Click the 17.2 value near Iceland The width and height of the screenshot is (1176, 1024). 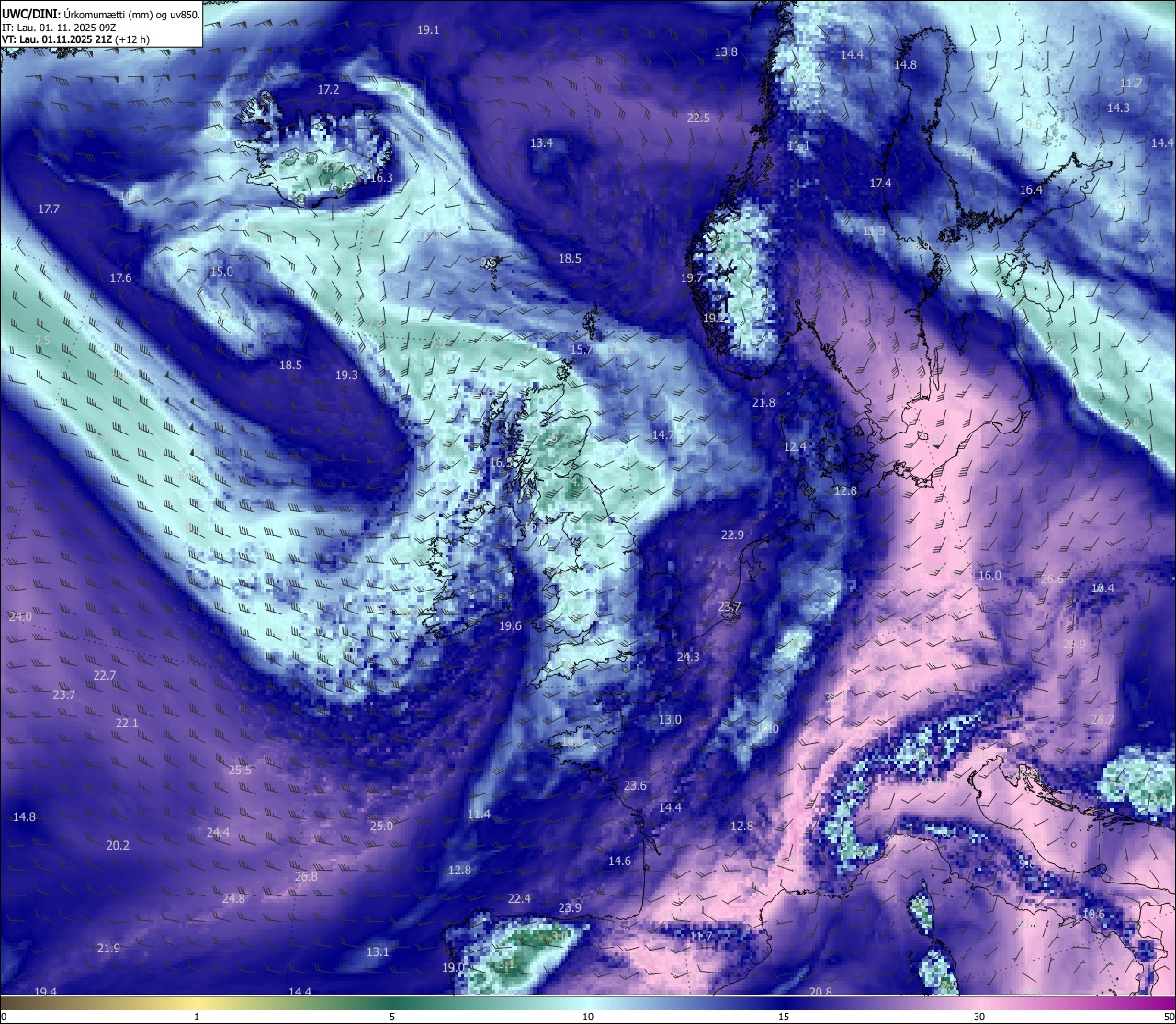[x=328, y=90]
